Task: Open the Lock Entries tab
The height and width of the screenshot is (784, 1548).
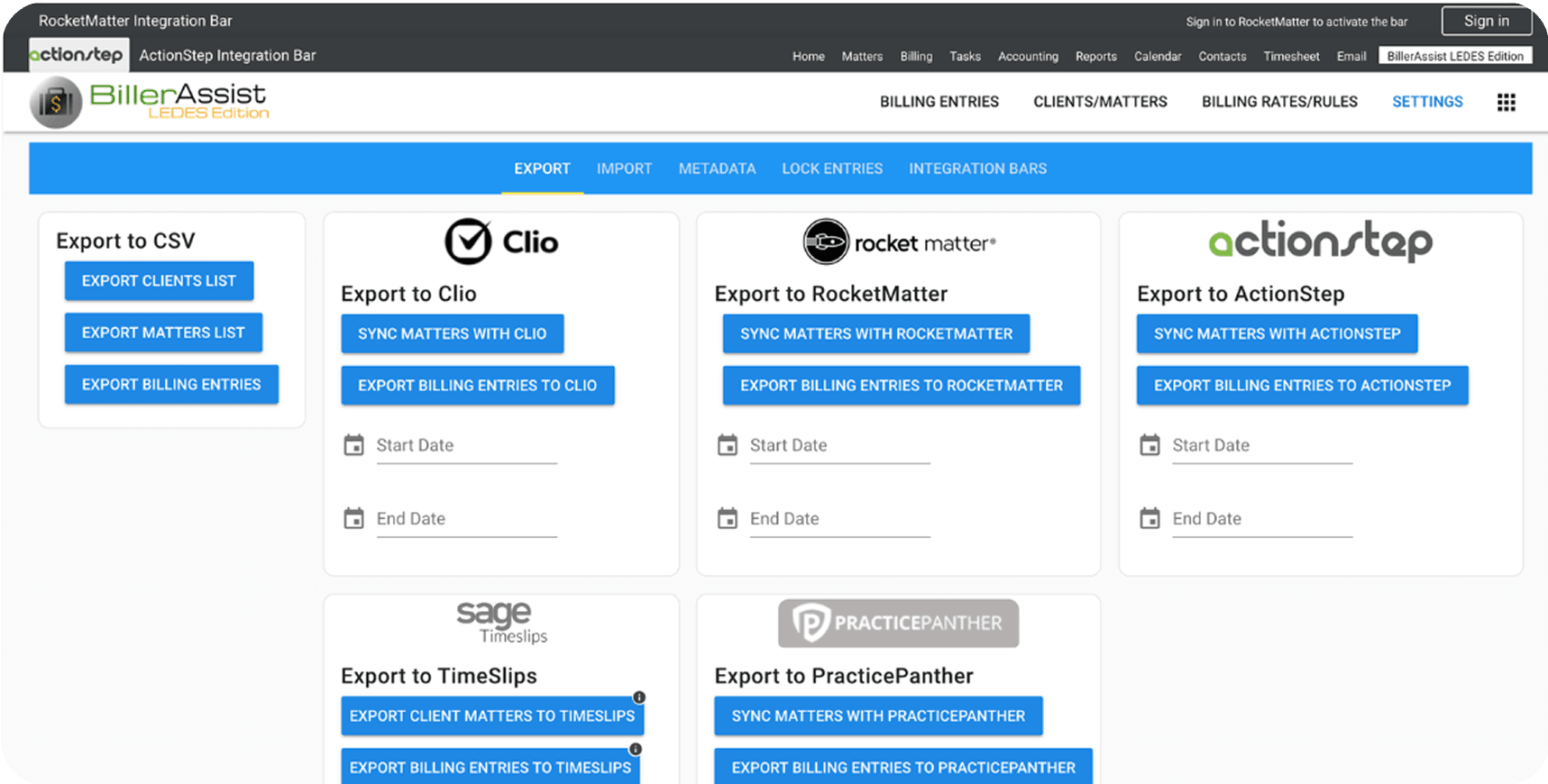Action: [x=832, y=169]
